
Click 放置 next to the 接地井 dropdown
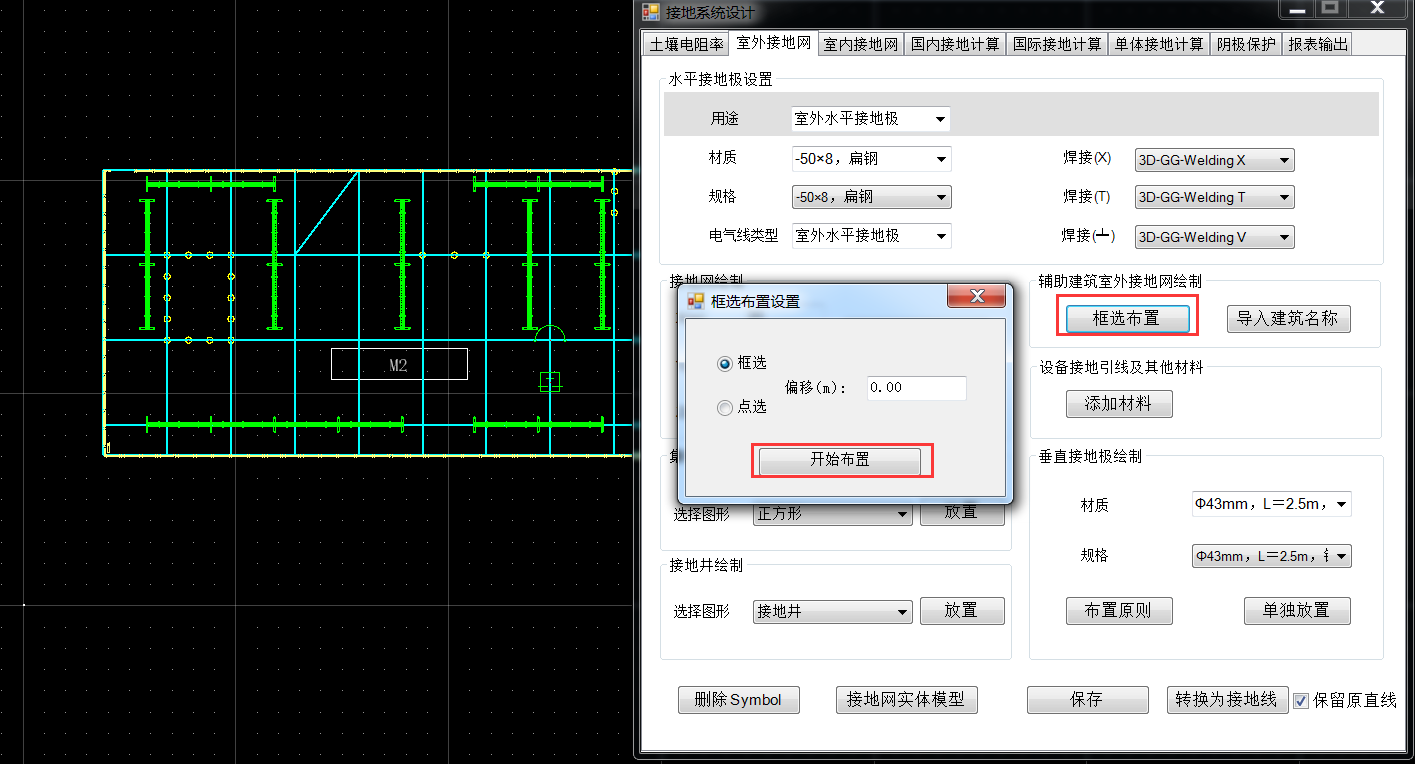click(961, 611)
